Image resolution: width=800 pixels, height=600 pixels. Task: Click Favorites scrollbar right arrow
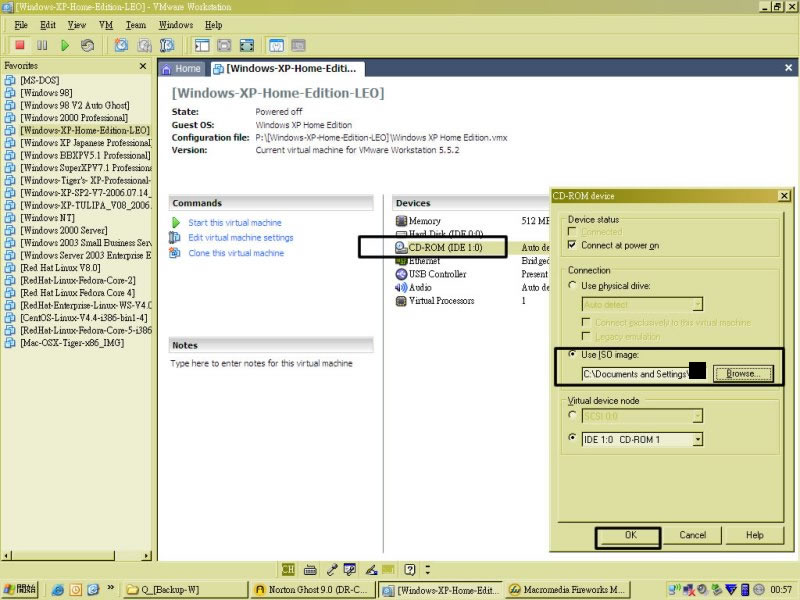[147, 555]
